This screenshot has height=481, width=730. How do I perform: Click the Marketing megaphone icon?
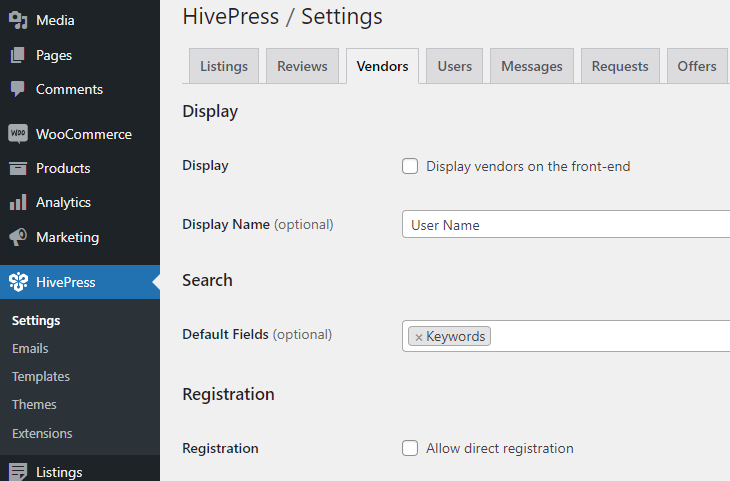click(18, 237)
